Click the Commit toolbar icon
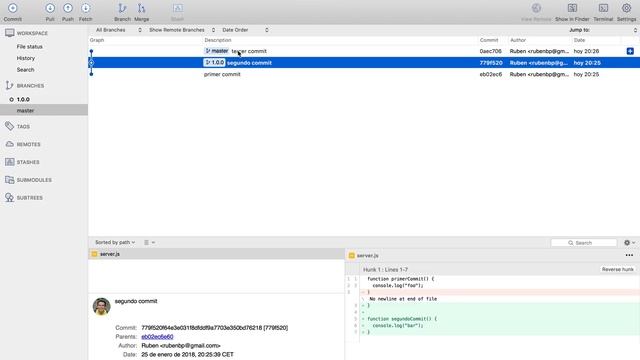 click(13, 8)
